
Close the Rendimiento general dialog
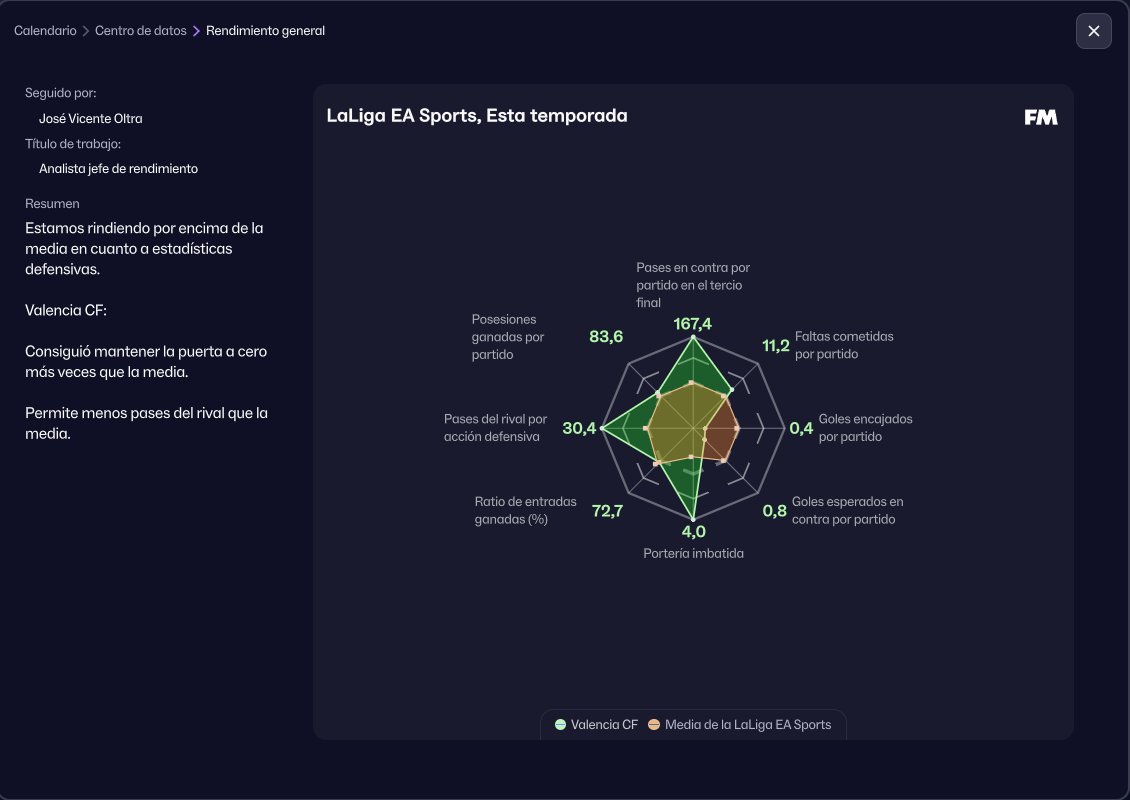pyautogui.click(x=1093, y=31)
